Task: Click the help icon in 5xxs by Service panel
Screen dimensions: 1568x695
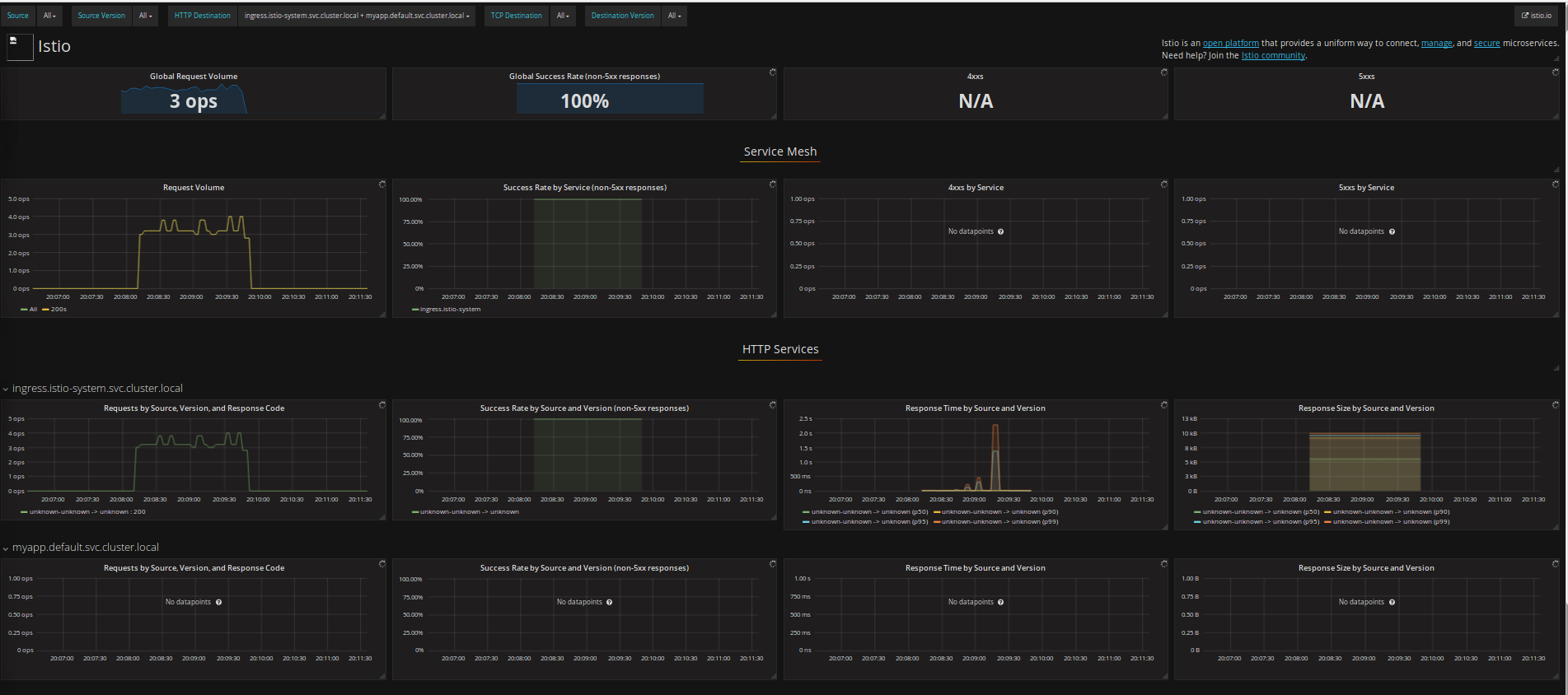Action: (x=1392, y=231)
